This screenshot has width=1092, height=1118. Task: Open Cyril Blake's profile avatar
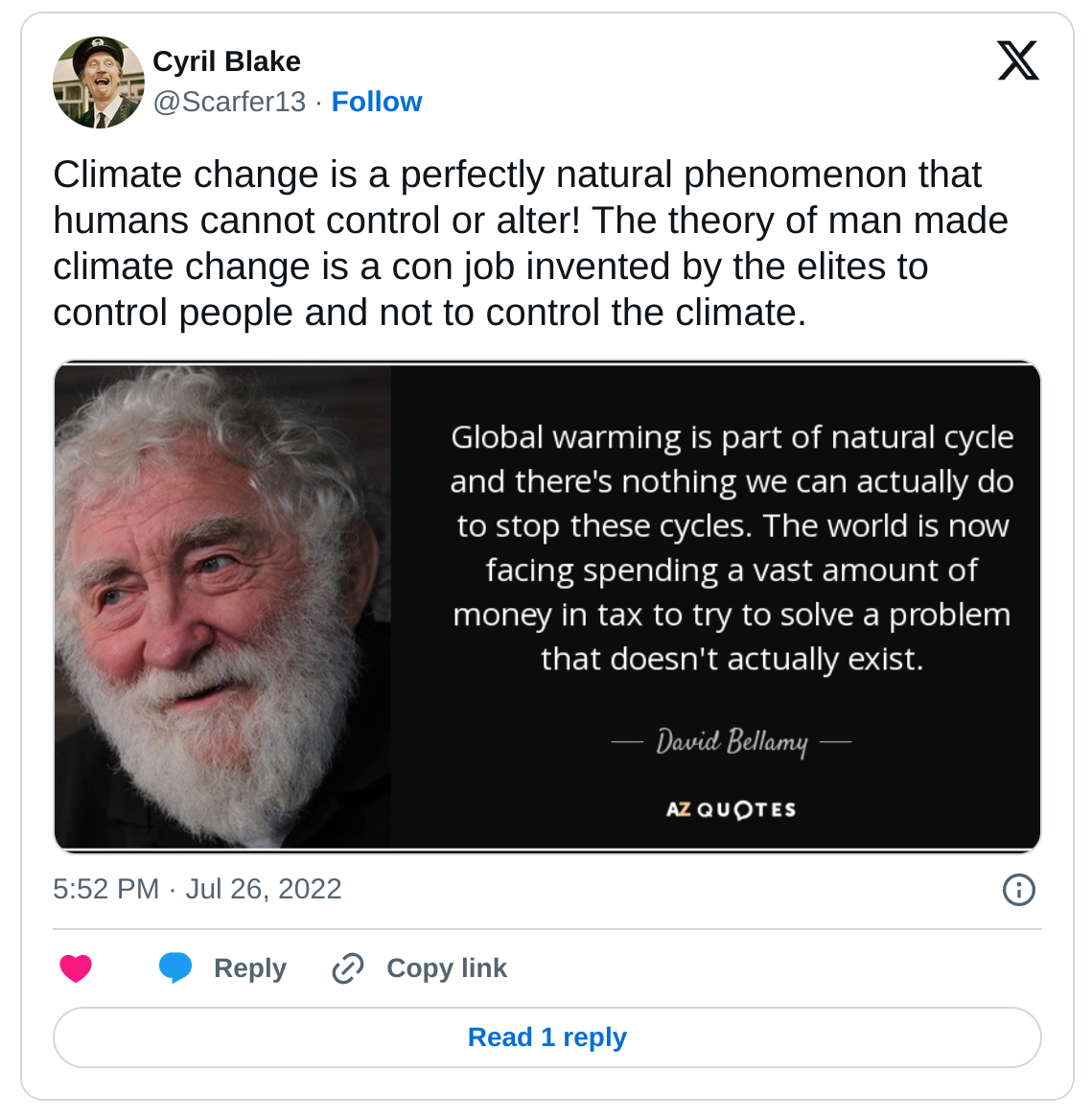coord(99,82)
